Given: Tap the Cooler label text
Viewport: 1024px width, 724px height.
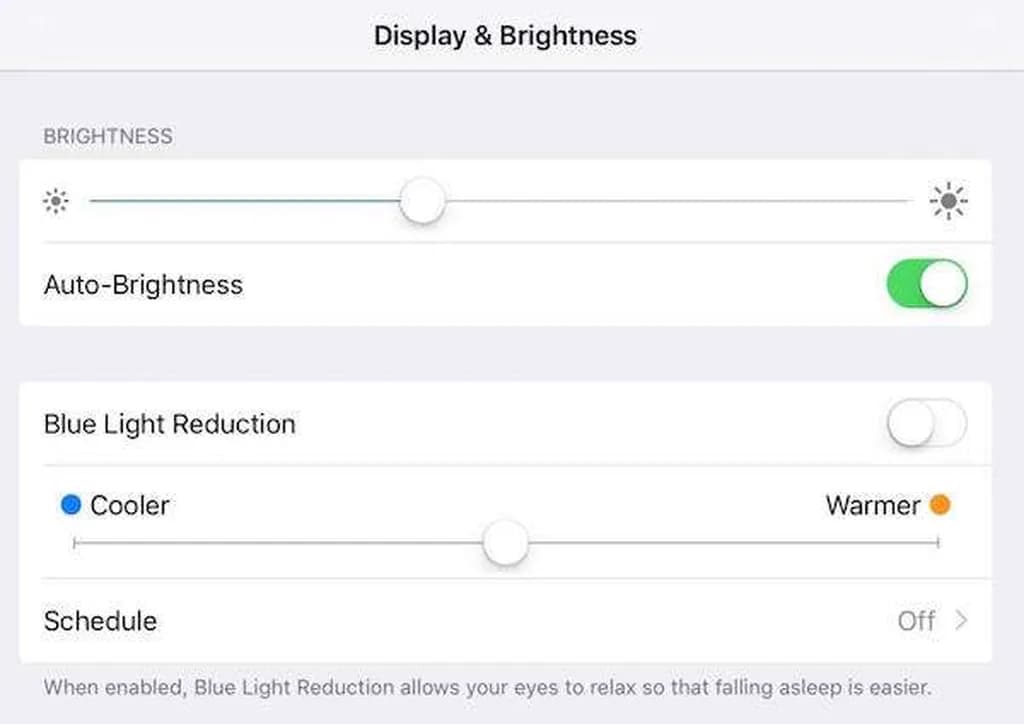Looking at the screenshot, I should 130,506.
